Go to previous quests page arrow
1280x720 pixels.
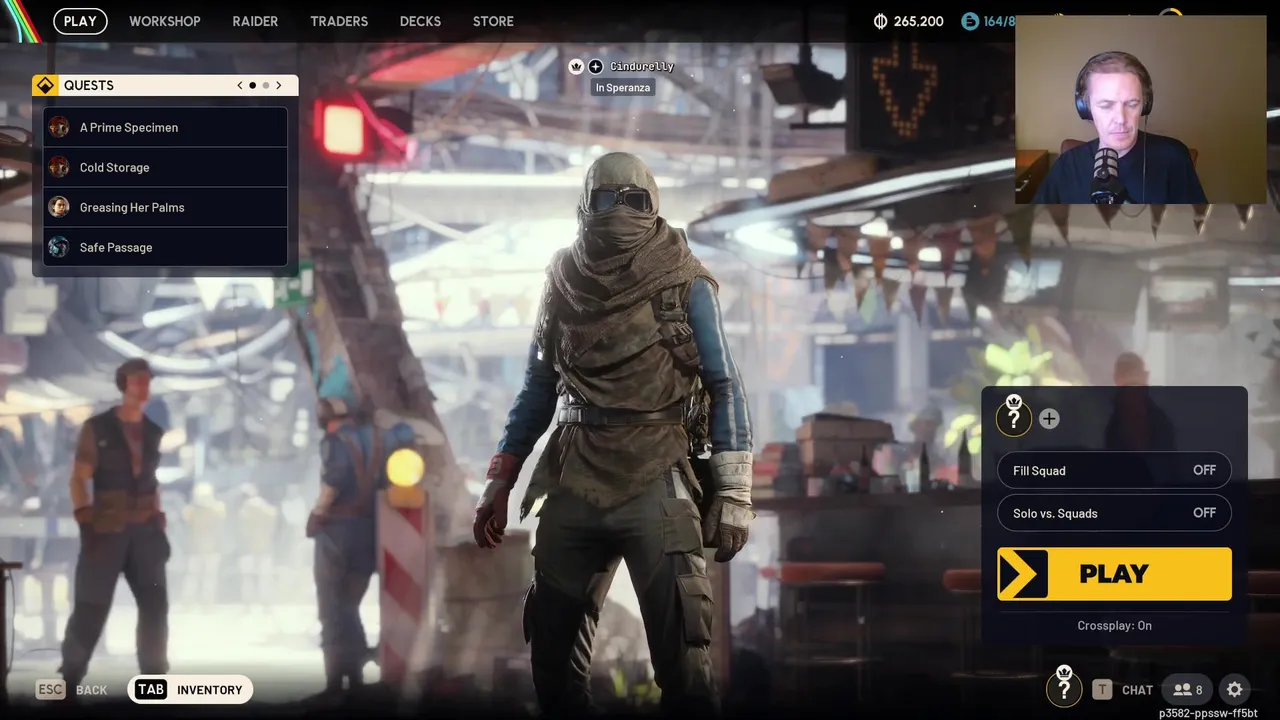click(240, 85)
